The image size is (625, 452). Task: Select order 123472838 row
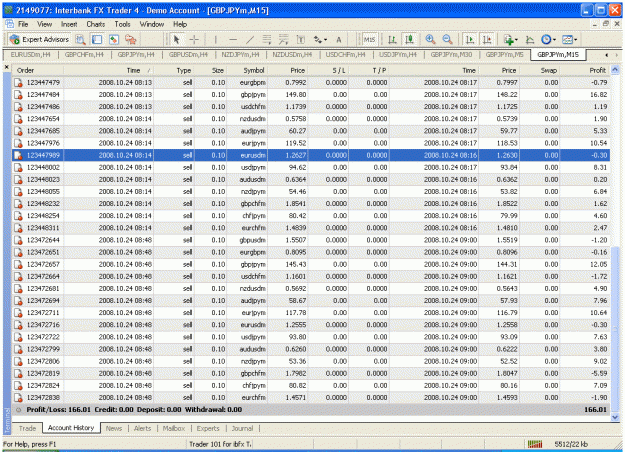tap(311, 397)
